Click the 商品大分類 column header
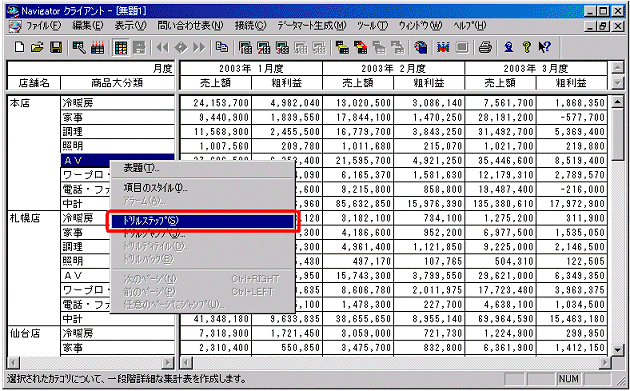Image resolution: width=630 pixels, height=391 pixels. 117,83
